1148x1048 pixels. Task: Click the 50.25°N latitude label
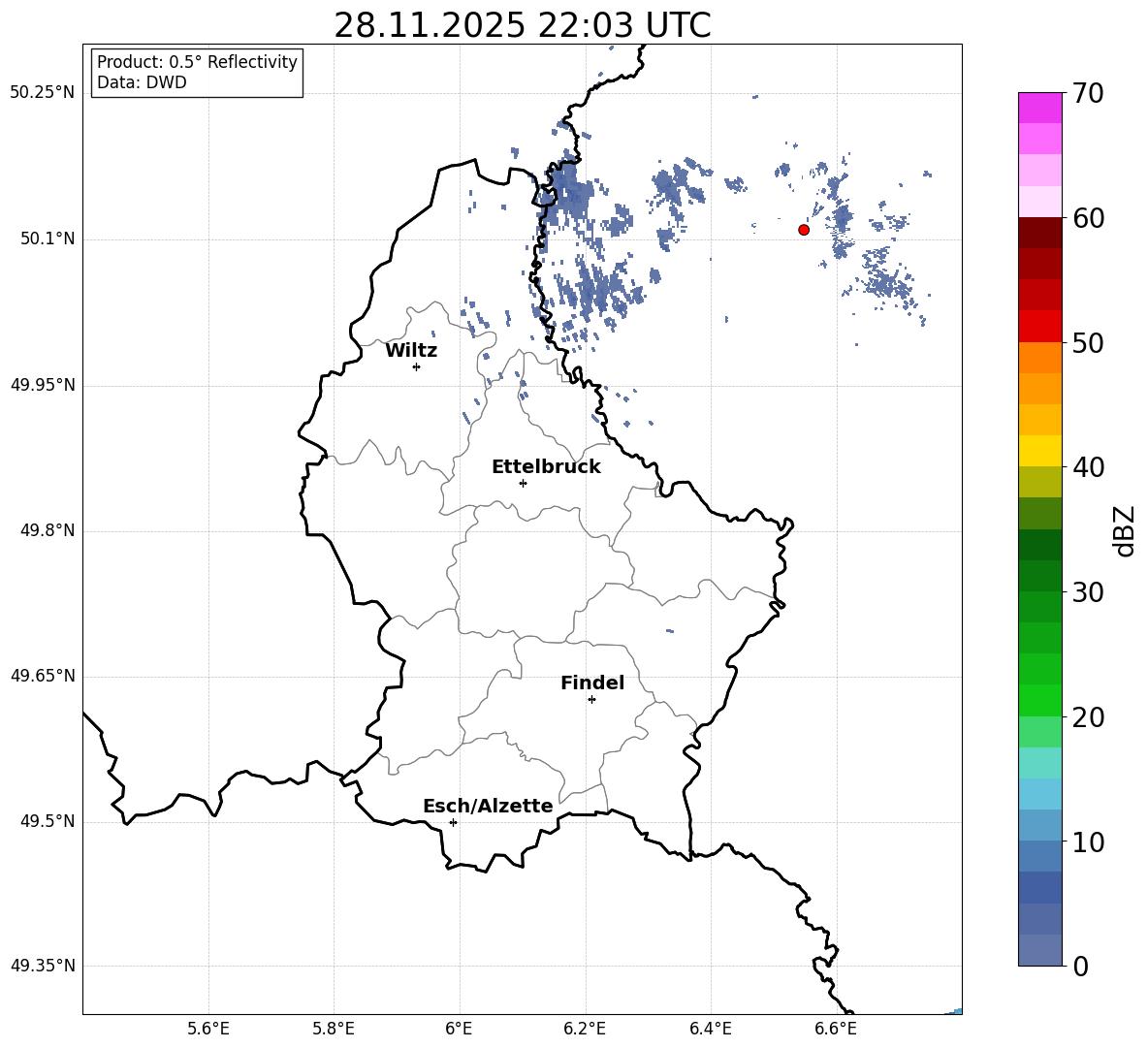point(43,93)
